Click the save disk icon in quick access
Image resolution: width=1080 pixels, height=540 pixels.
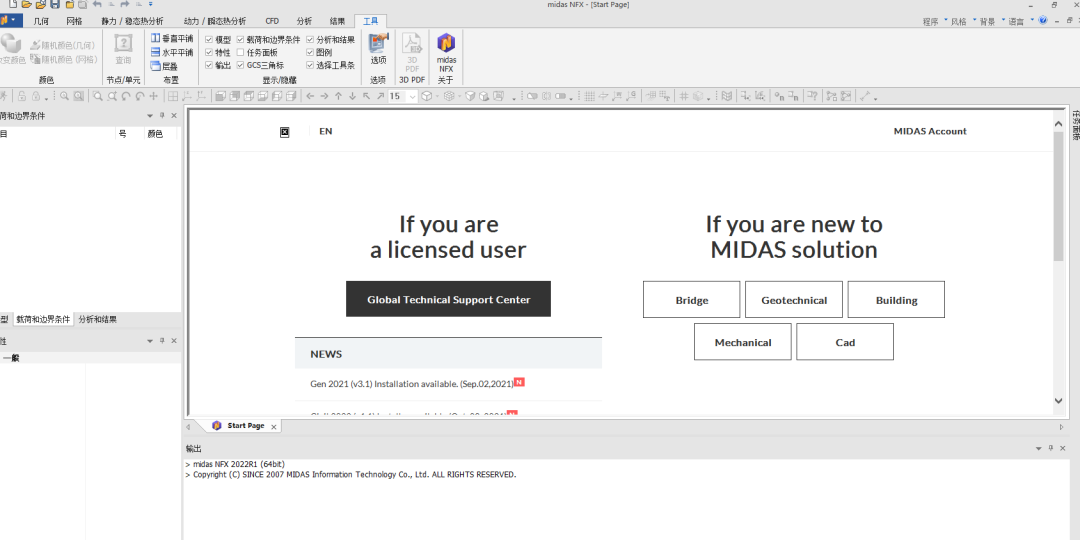[x=55, y=4]
